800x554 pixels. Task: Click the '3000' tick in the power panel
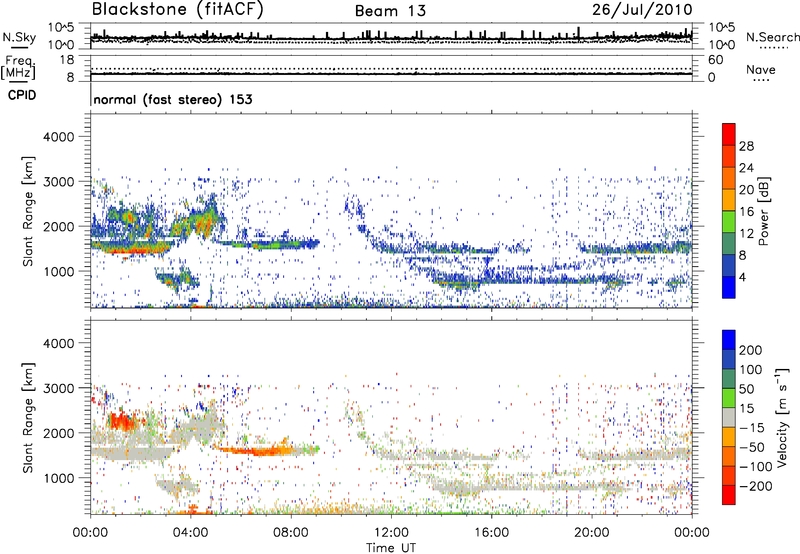(x=59, y=182)
